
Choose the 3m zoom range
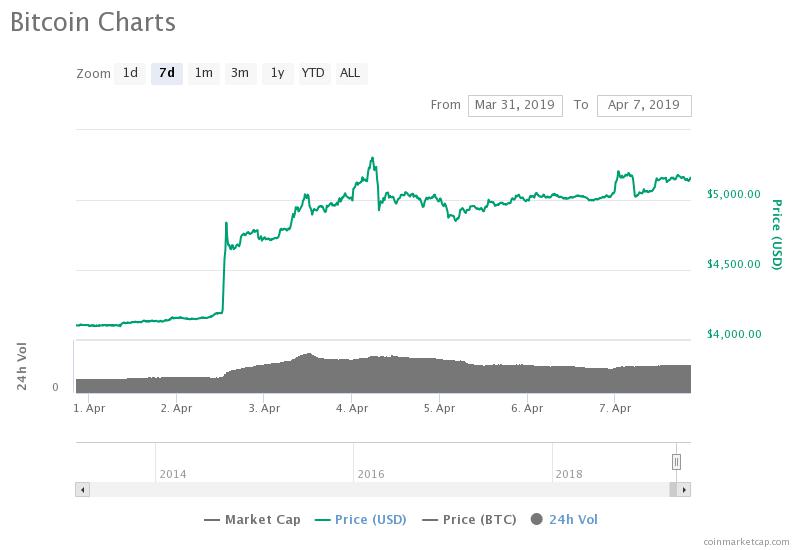(240, 73)
